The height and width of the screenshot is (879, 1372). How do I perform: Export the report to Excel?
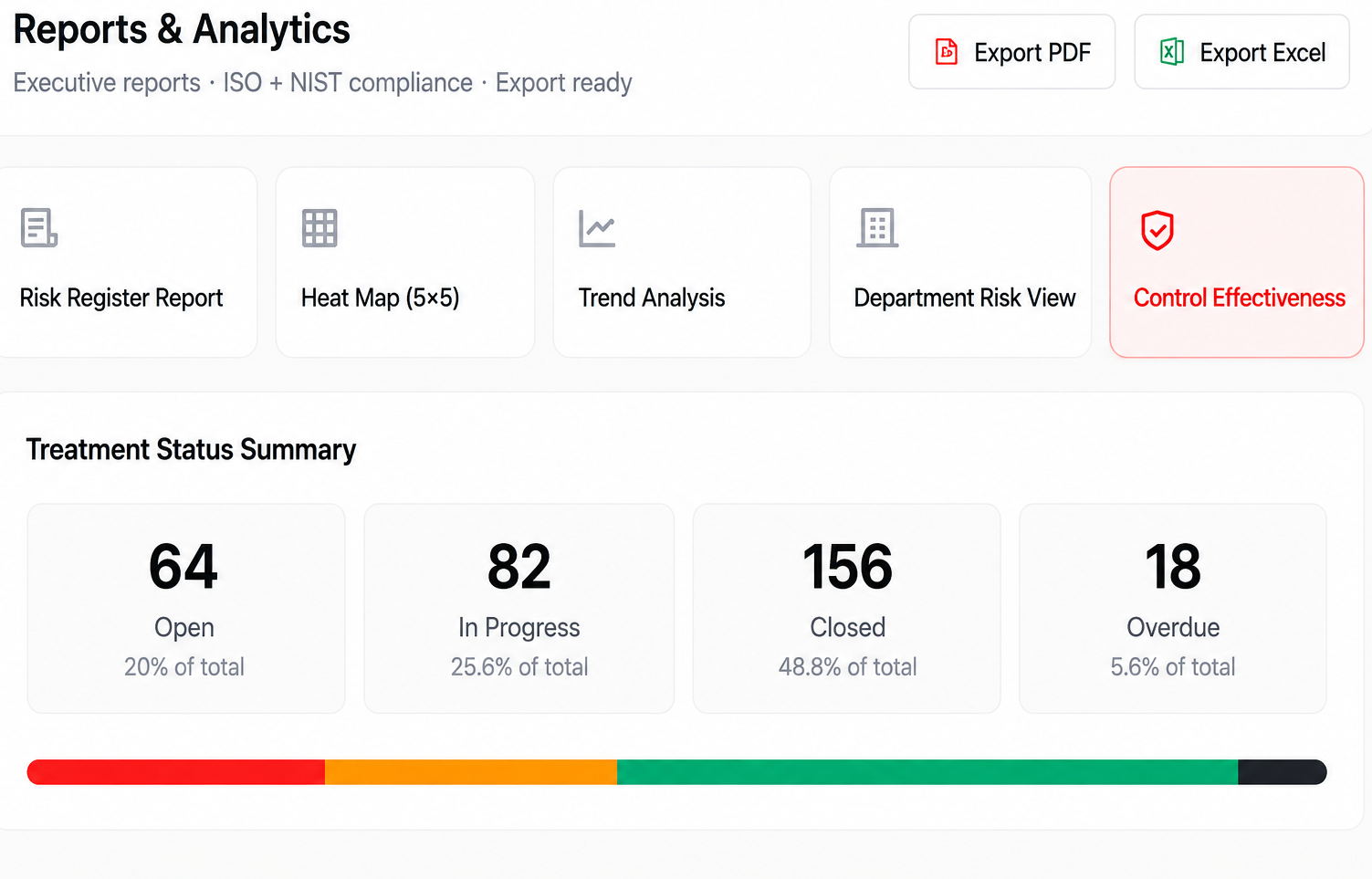(x=1241, y=52)
